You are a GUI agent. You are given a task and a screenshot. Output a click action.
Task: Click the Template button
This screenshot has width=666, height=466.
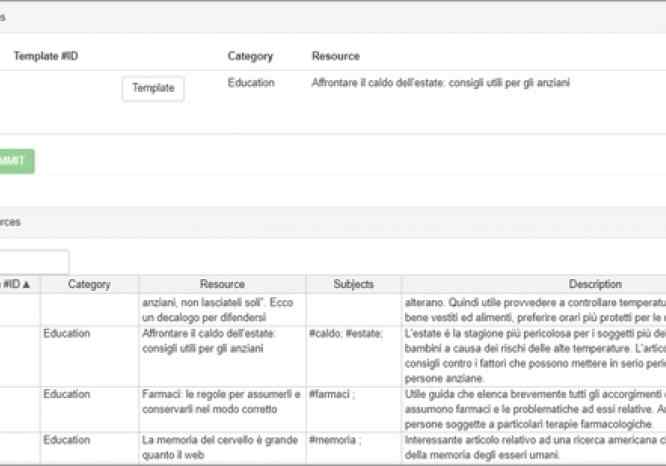[153, 88]
